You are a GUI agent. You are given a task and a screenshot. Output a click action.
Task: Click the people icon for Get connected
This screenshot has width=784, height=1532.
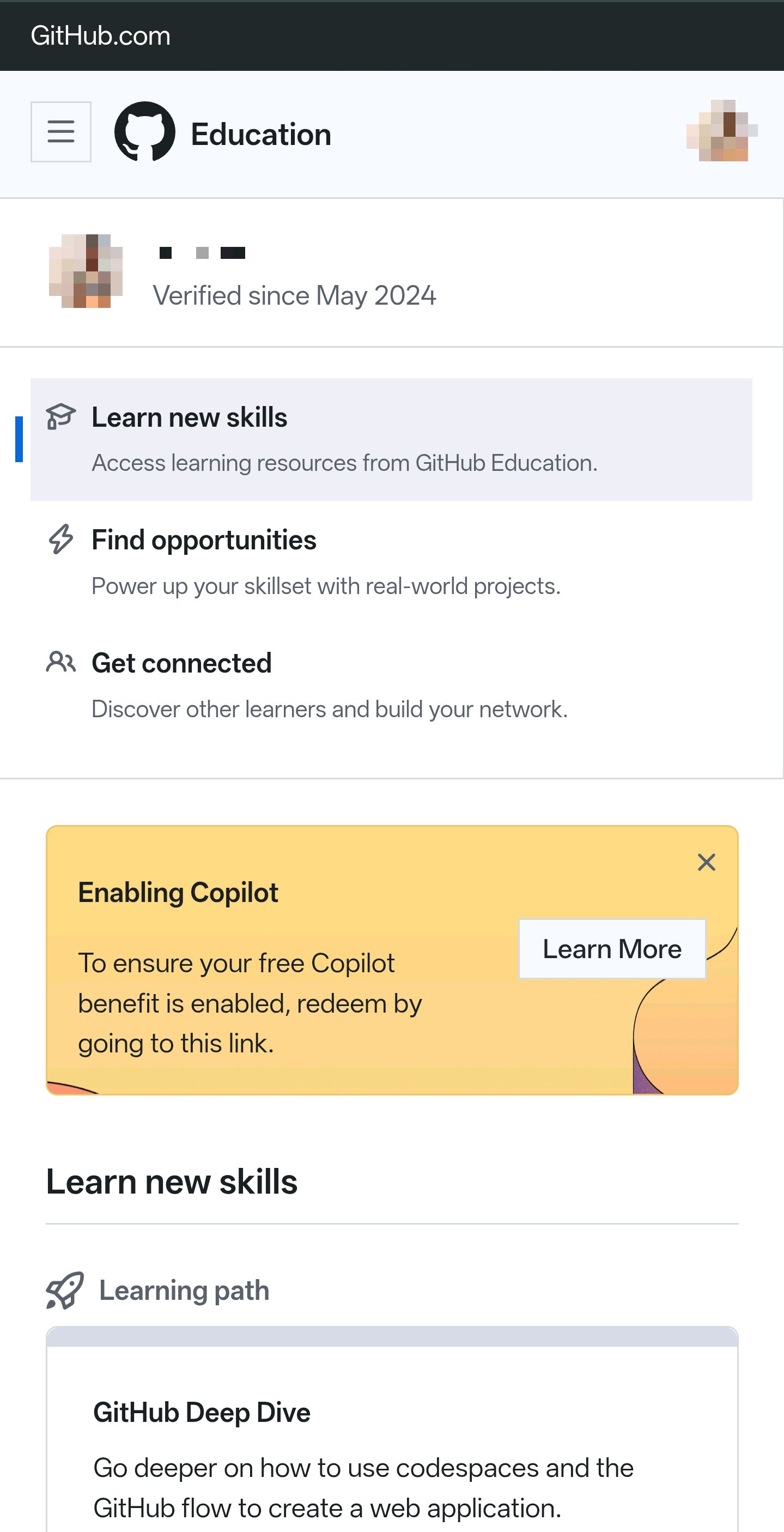60,662
